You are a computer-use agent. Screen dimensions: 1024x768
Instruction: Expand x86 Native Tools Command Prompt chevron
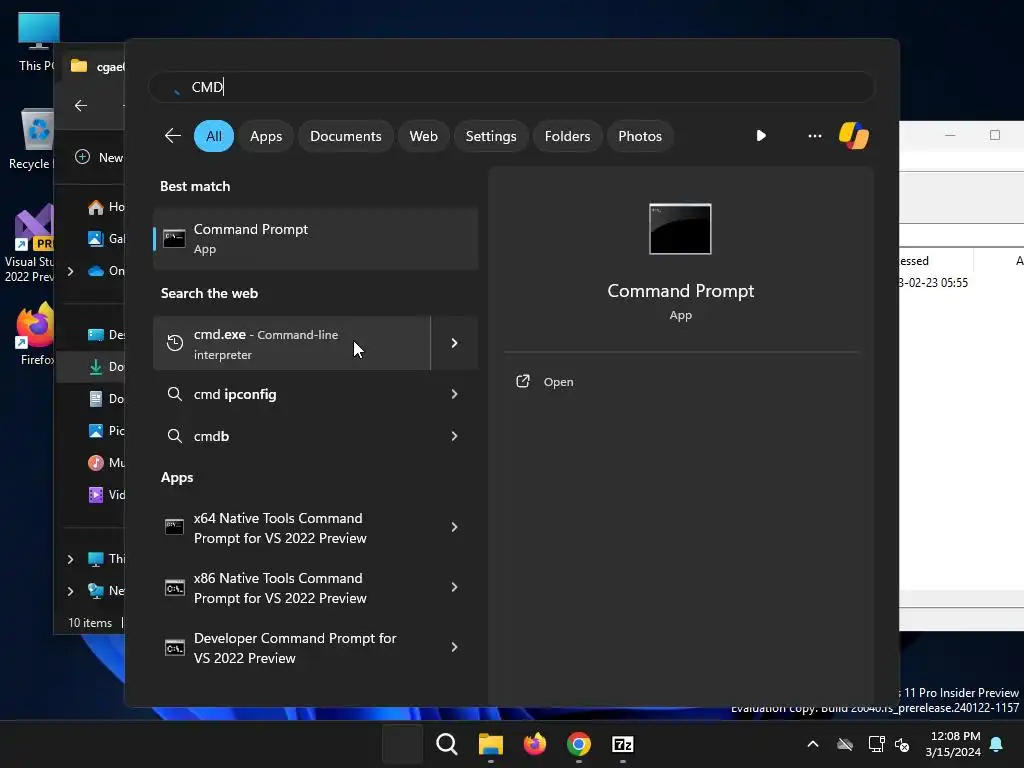[x=455, y=587]
